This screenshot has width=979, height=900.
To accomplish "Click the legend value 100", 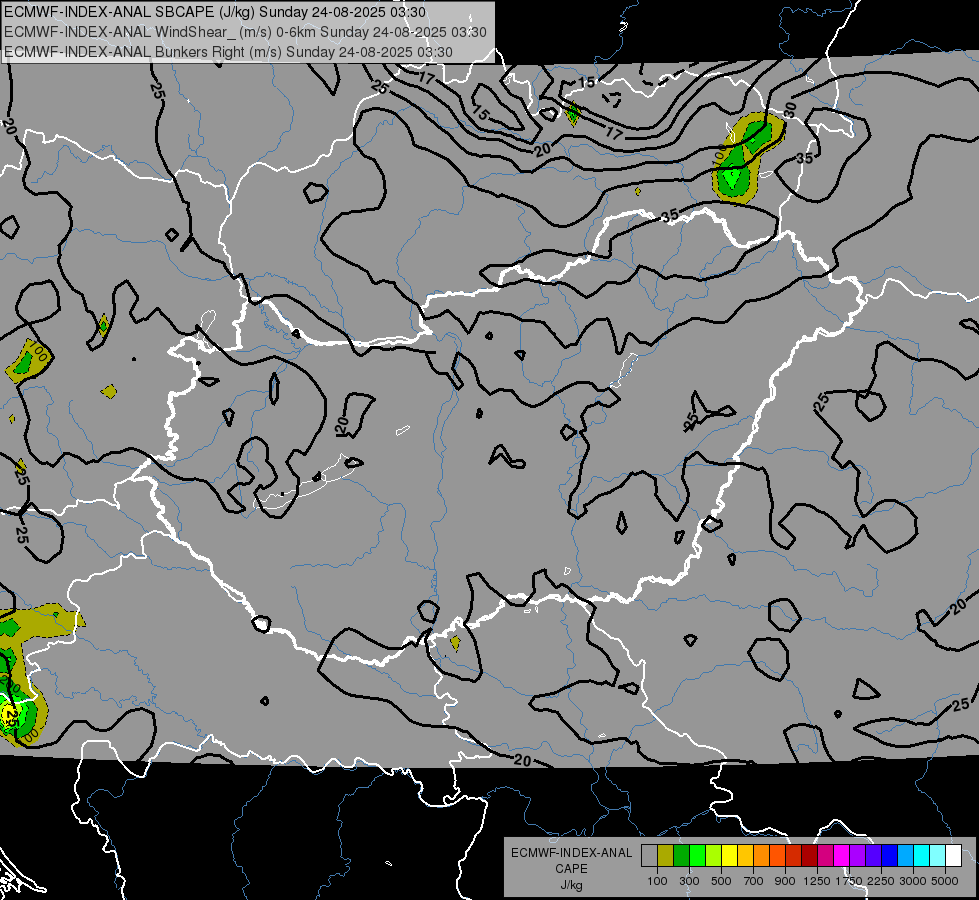I will tap(657, 881).
